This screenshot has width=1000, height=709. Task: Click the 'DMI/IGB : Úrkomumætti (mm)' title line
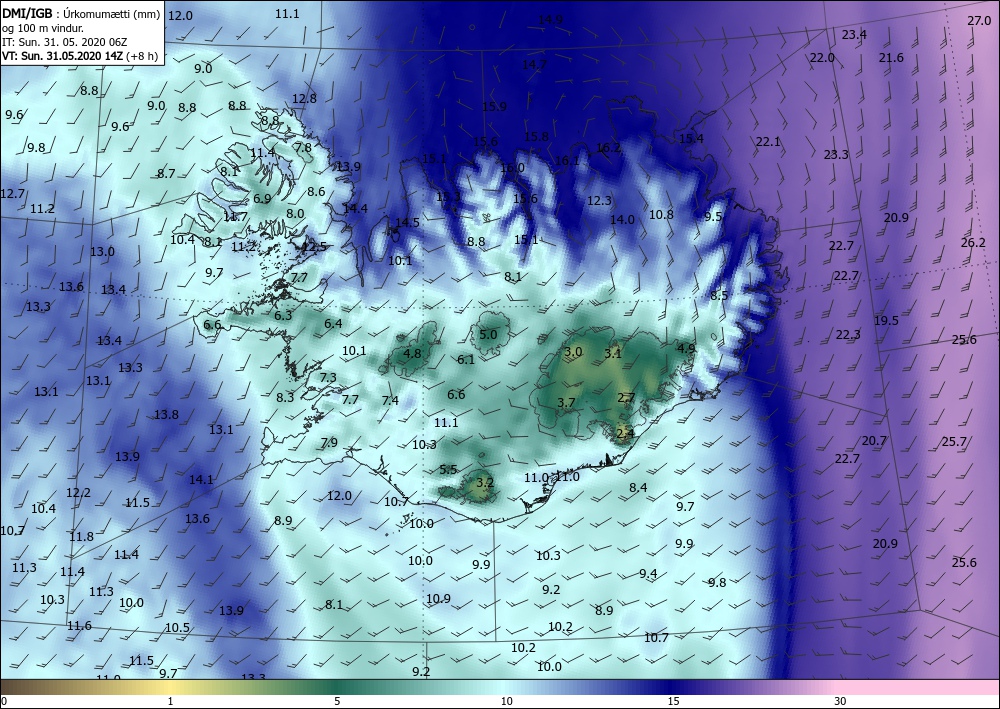click(x=81, y=13)
